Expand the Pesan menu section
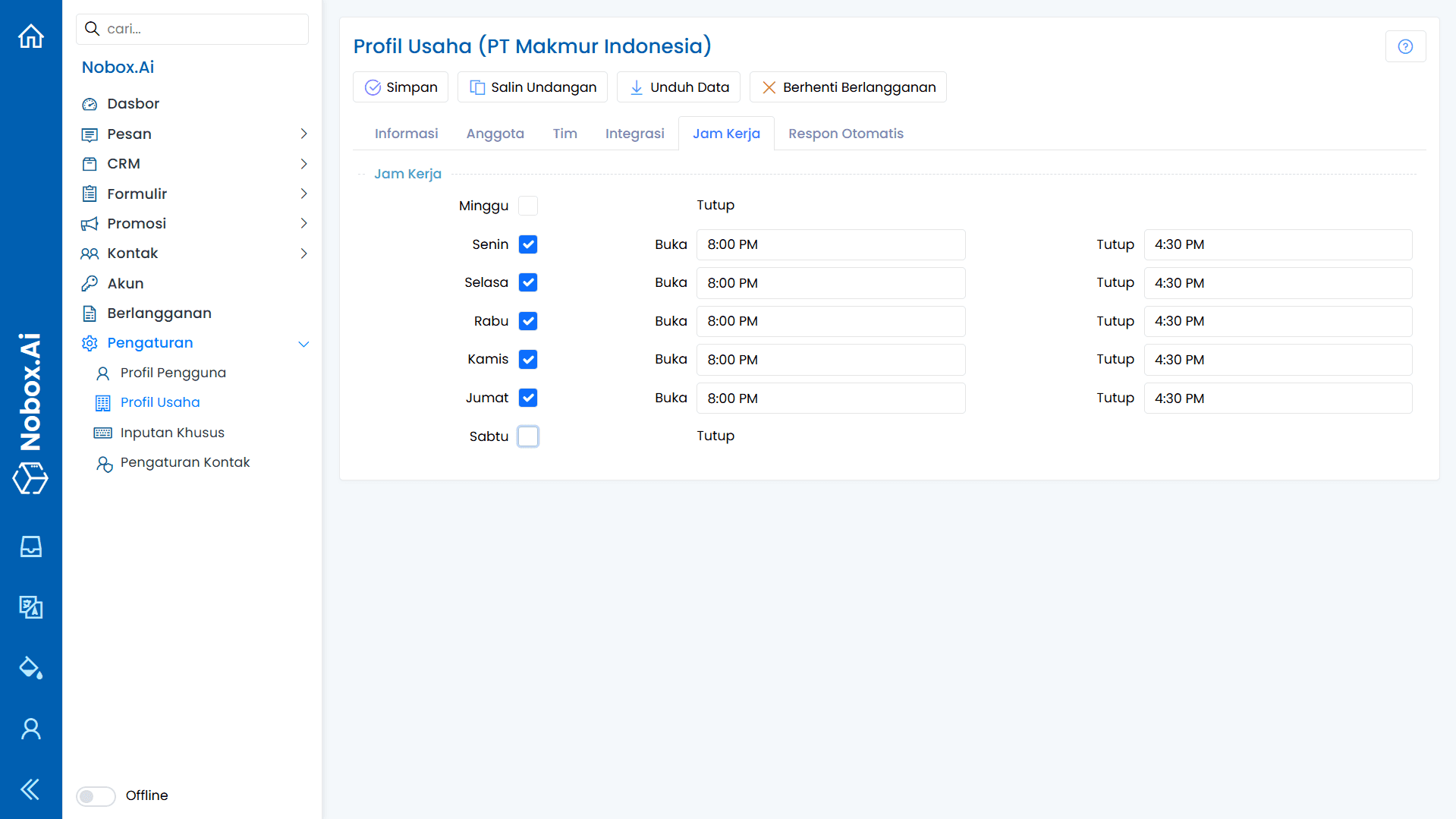This screenshot has width=1456, height=819. tap(303, 134)
